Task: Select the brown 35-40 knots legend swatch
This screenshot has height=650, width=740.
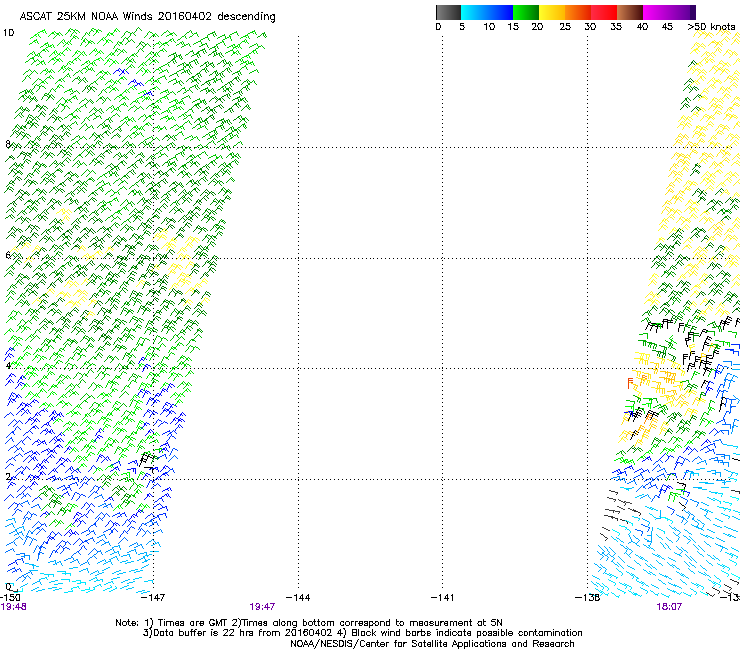Action: point(630,12)
